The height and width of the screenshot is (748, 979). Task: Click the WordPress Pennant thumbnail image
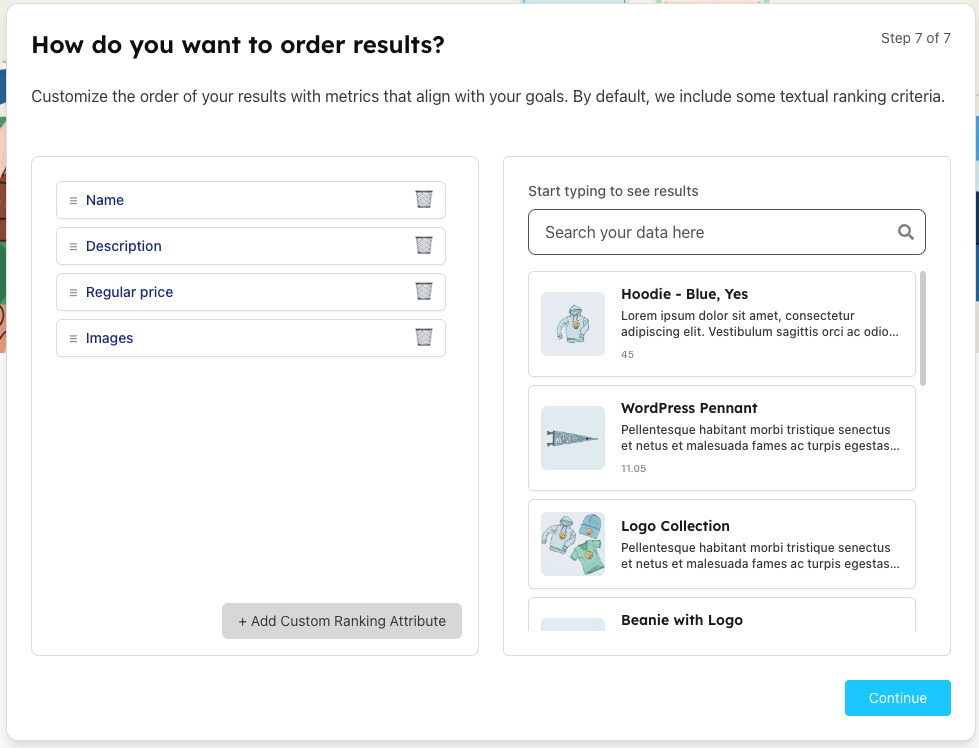[573, 438]
